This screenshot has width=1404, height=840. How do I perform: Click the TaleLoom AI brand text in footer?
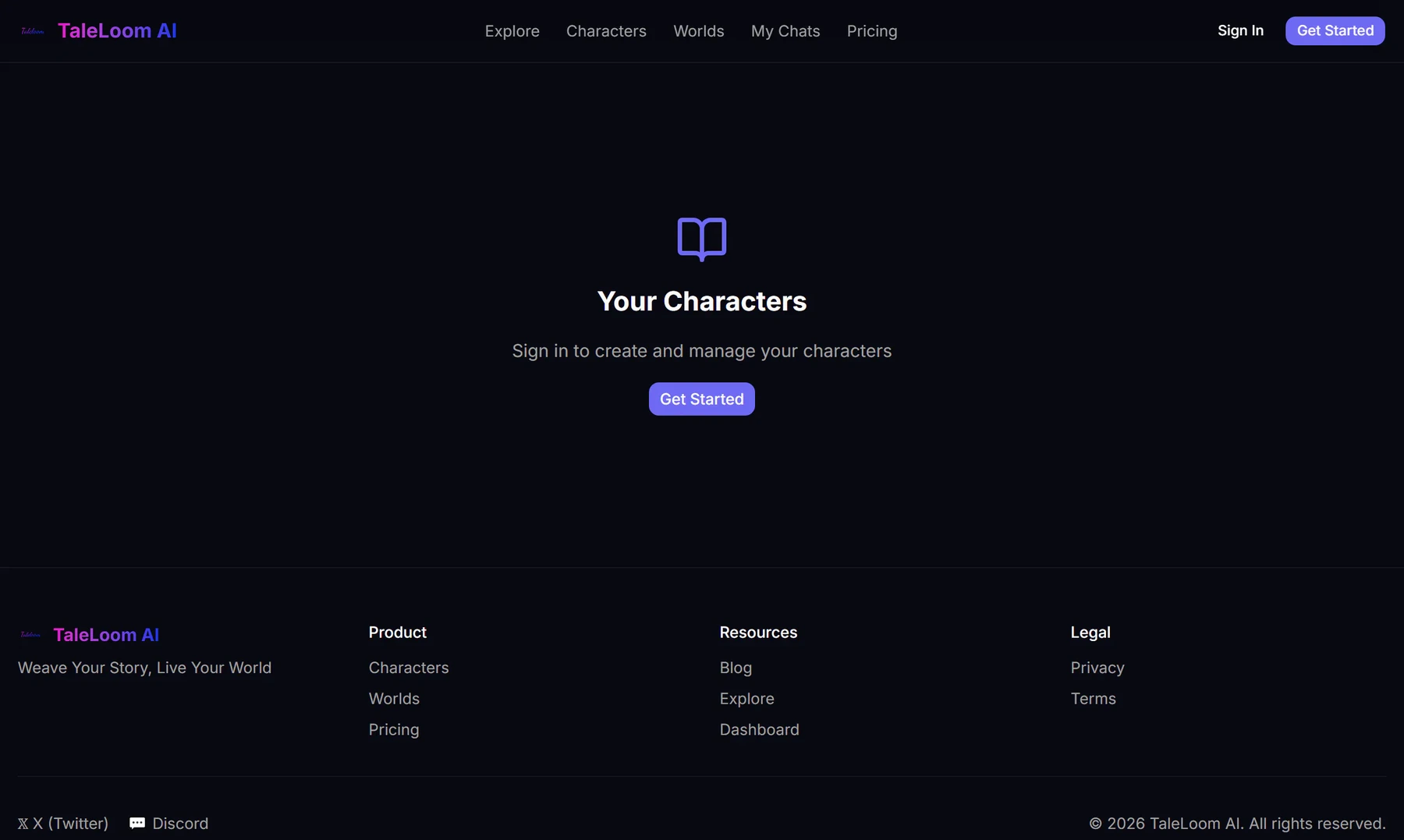106,635
